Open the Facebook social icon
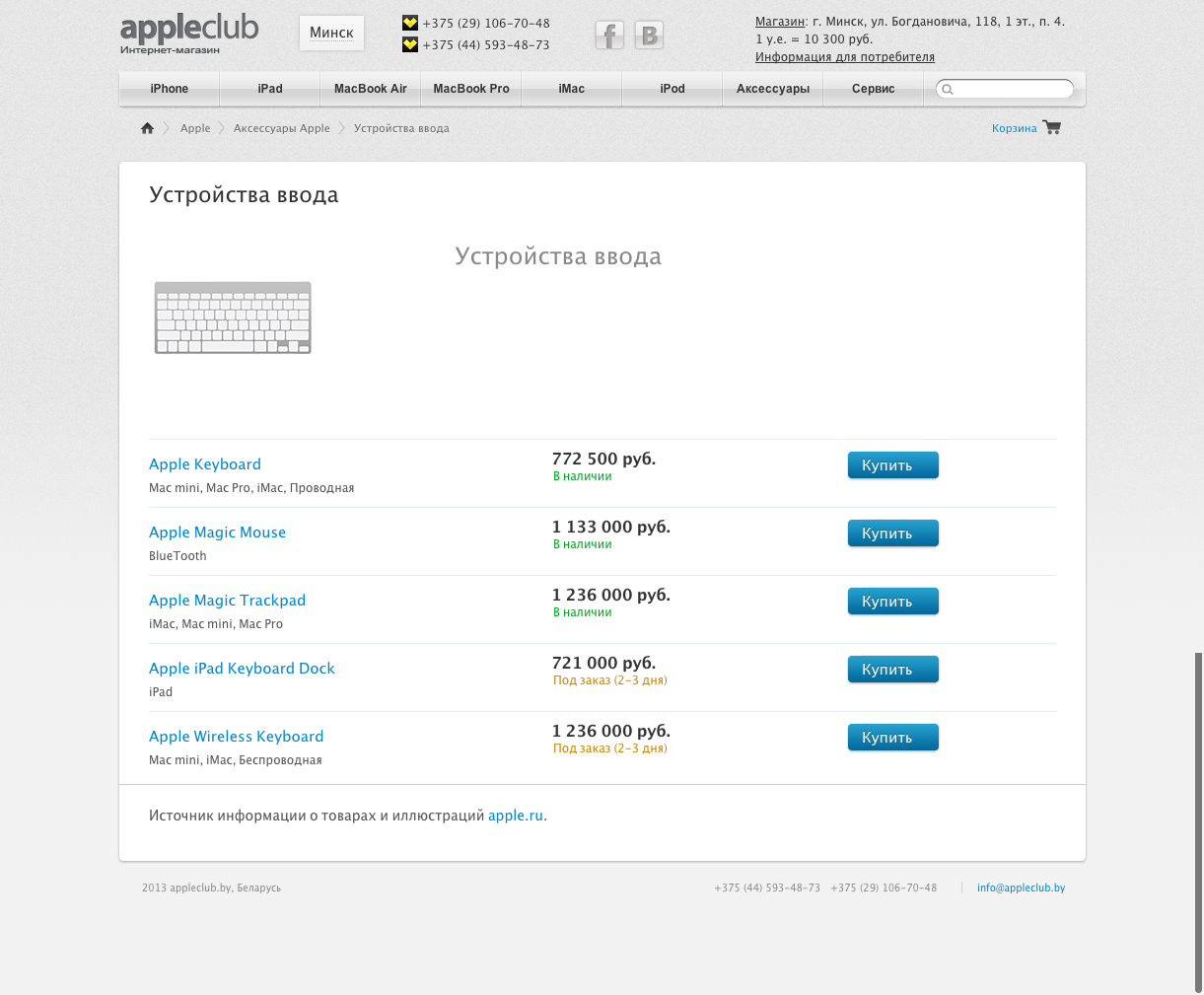Viewport: 1204px width, 995px height. (609, 36)
